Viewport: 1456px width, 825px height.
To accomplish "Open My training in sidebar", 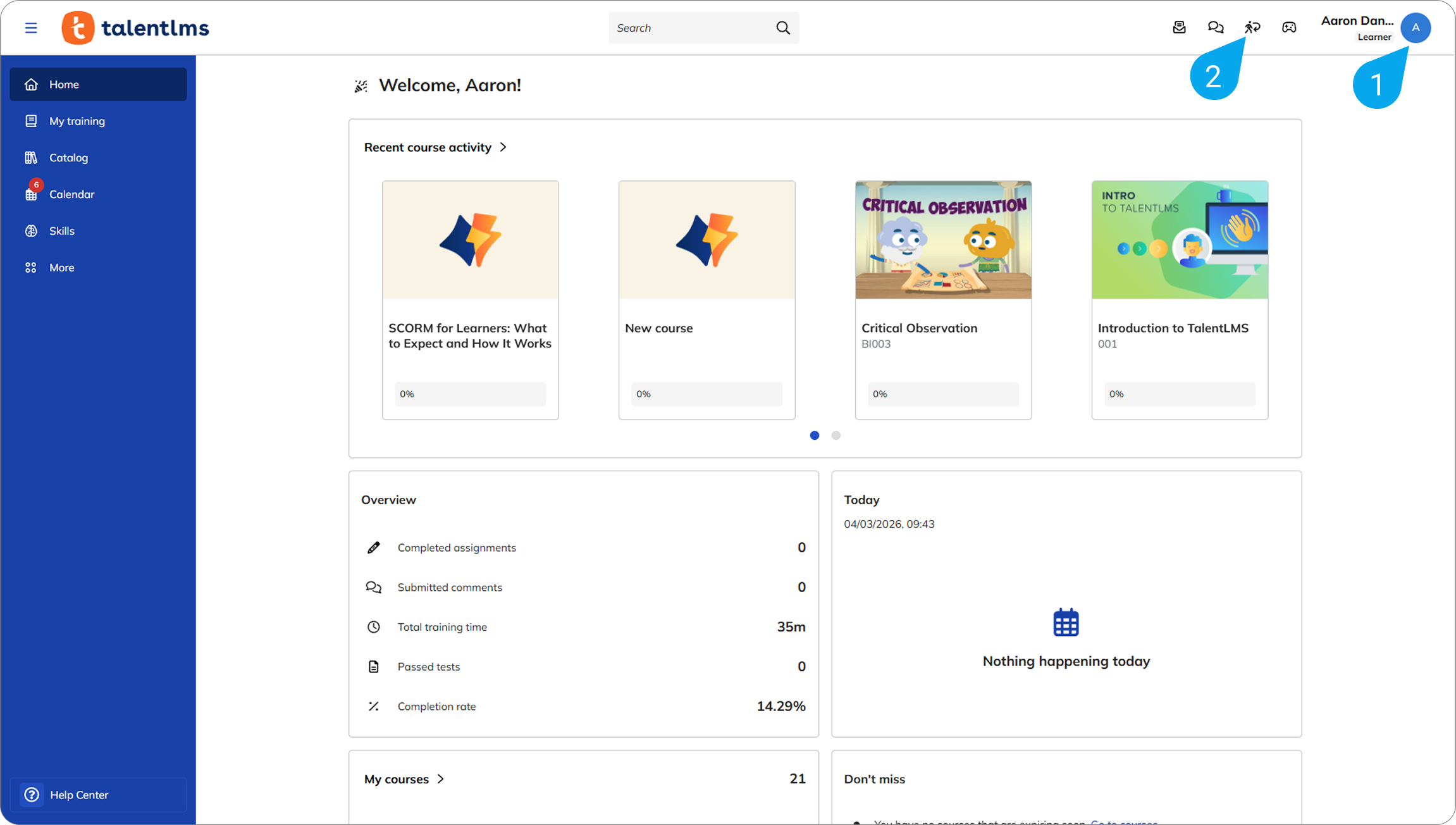I will click(x=77, y=121).
